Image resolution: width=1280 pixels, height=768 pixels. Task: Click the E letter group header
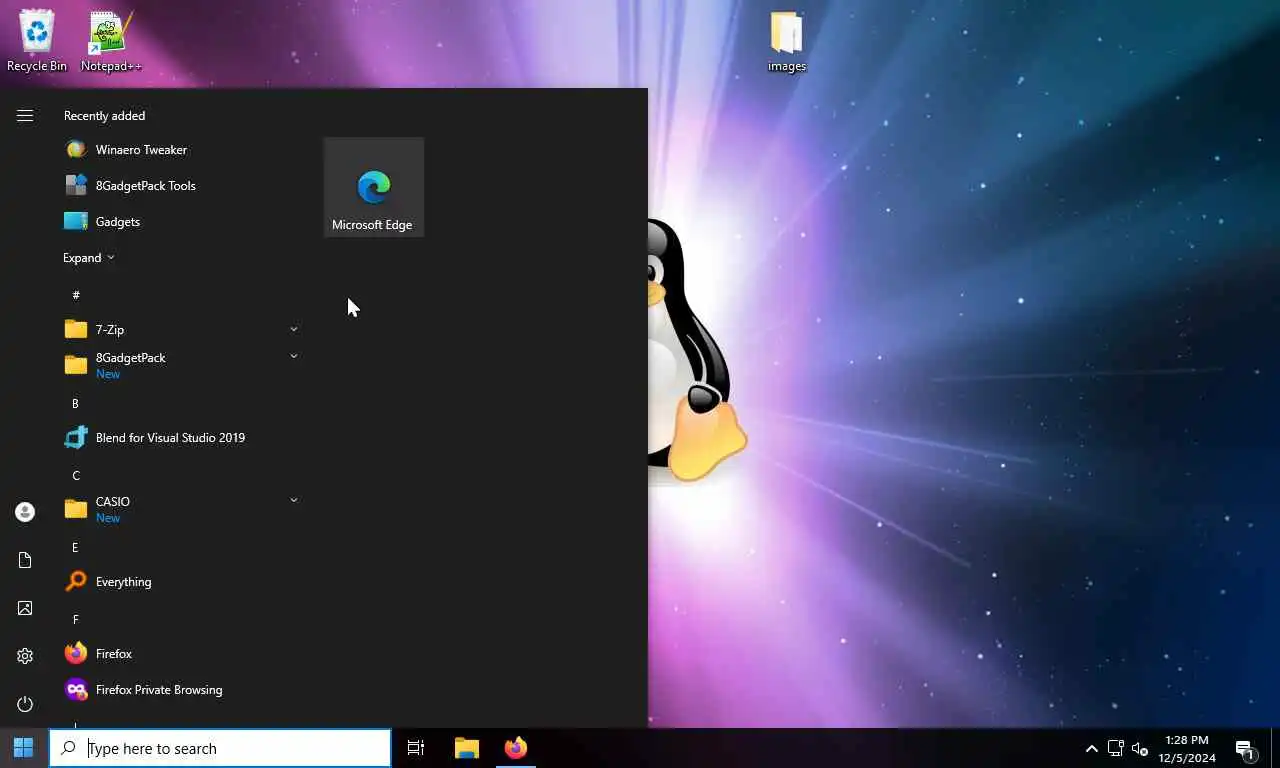point(75,547)
